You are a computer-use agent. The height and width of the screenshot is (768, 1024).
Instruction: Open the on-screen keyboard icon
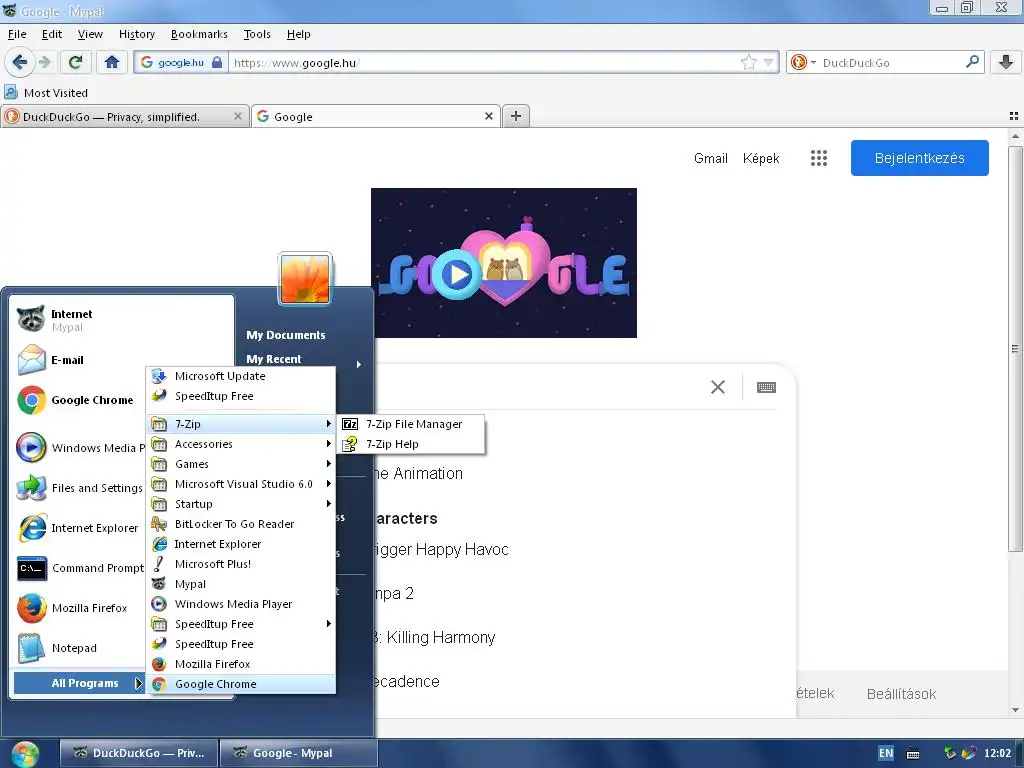point(766,387)
